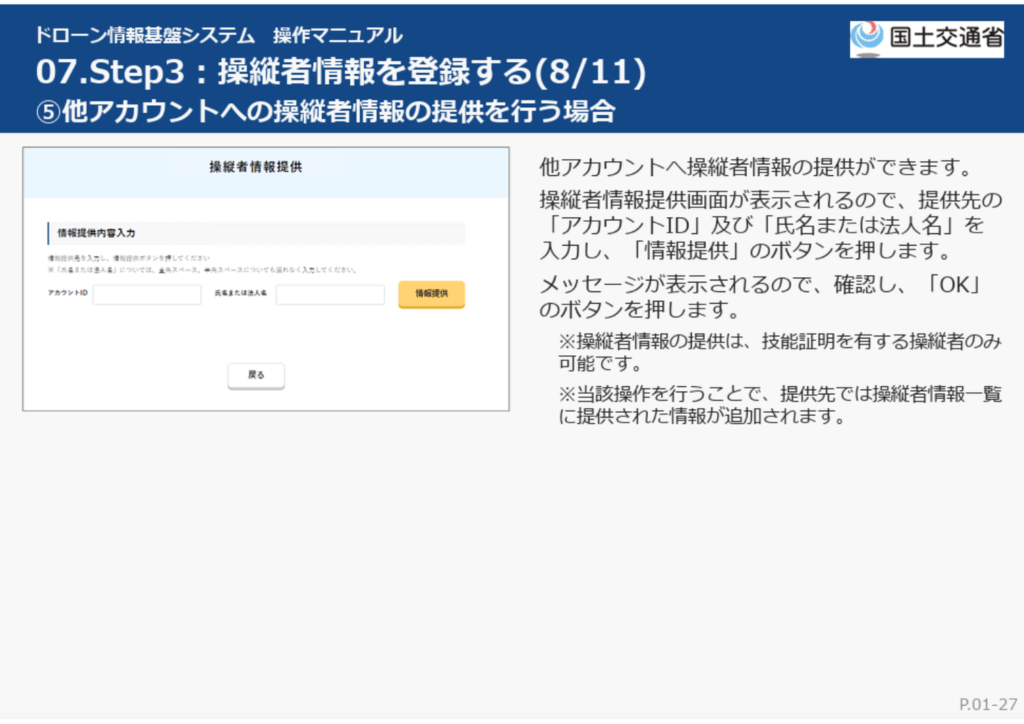Select the note about 技能証明を有する操縦者
1024x724 pixels.
coord(780,352)
